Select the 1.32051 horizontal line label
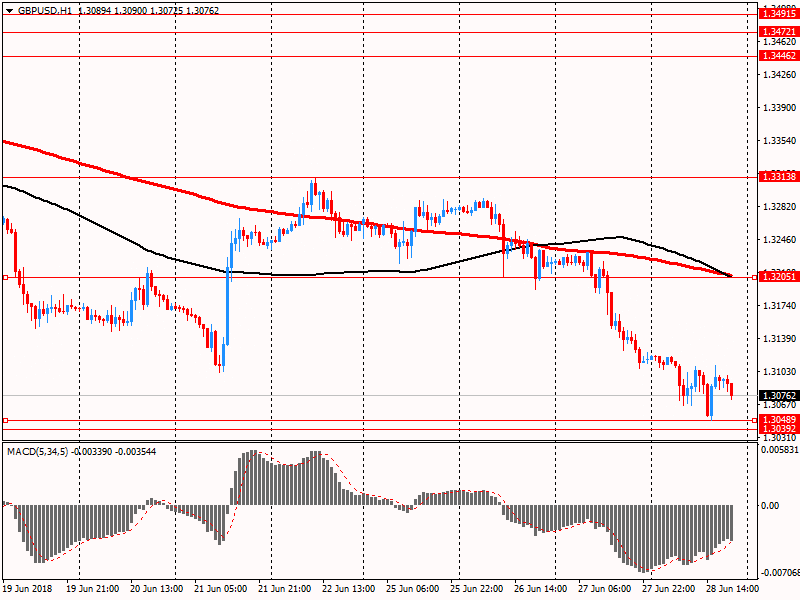 779,277
